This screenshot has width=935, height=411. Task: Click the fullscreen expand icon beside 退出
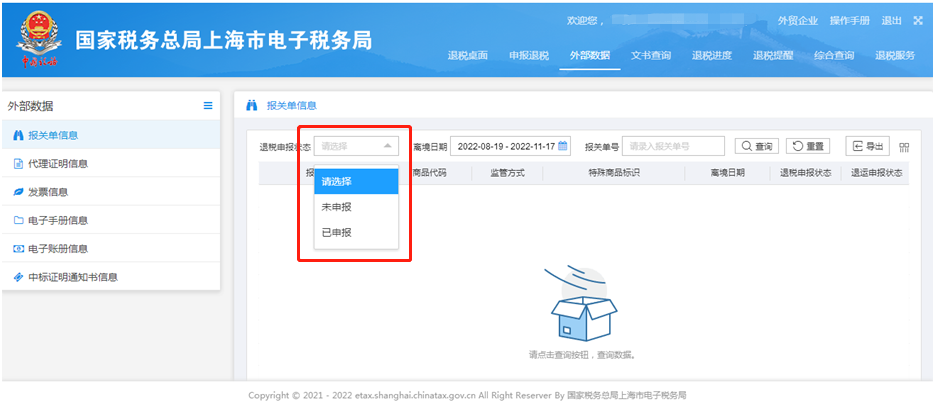point(918,21)
